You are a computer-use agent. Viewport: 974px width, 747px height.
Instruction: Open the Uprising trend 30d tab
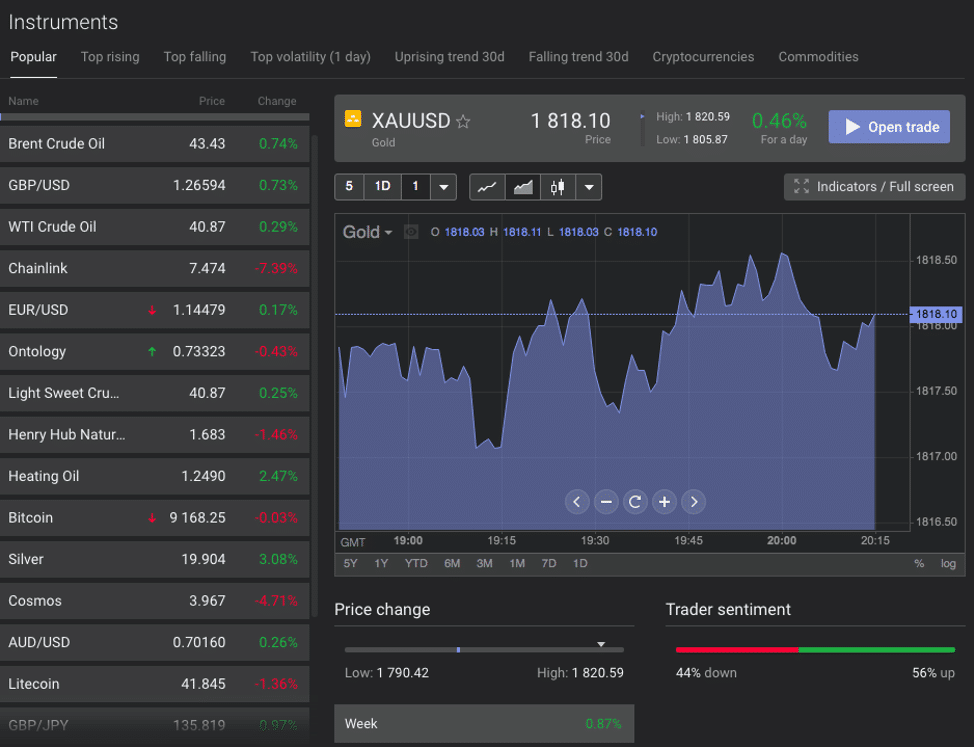450,57
